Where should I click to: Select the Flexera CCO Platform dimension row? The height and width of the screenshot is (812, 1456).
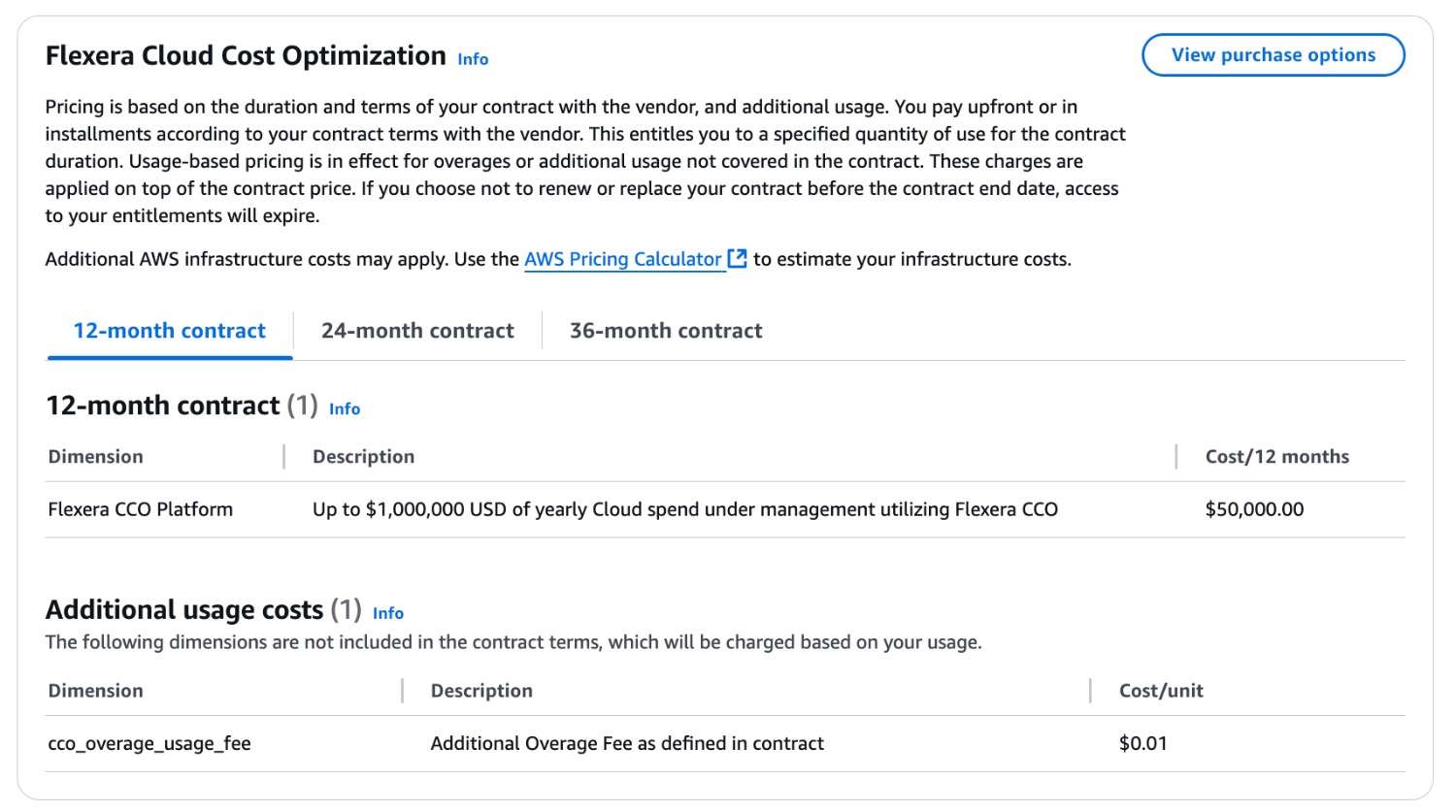coord(140,508)
